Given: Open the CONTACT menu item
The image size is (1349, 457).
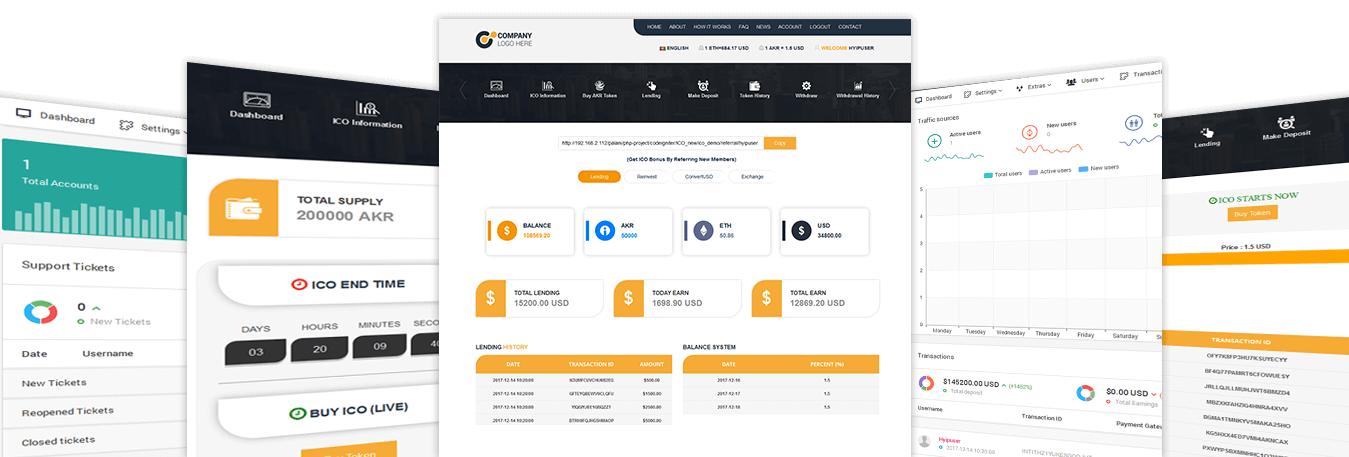Looking at the screenshot, I should tap(850, 27).
